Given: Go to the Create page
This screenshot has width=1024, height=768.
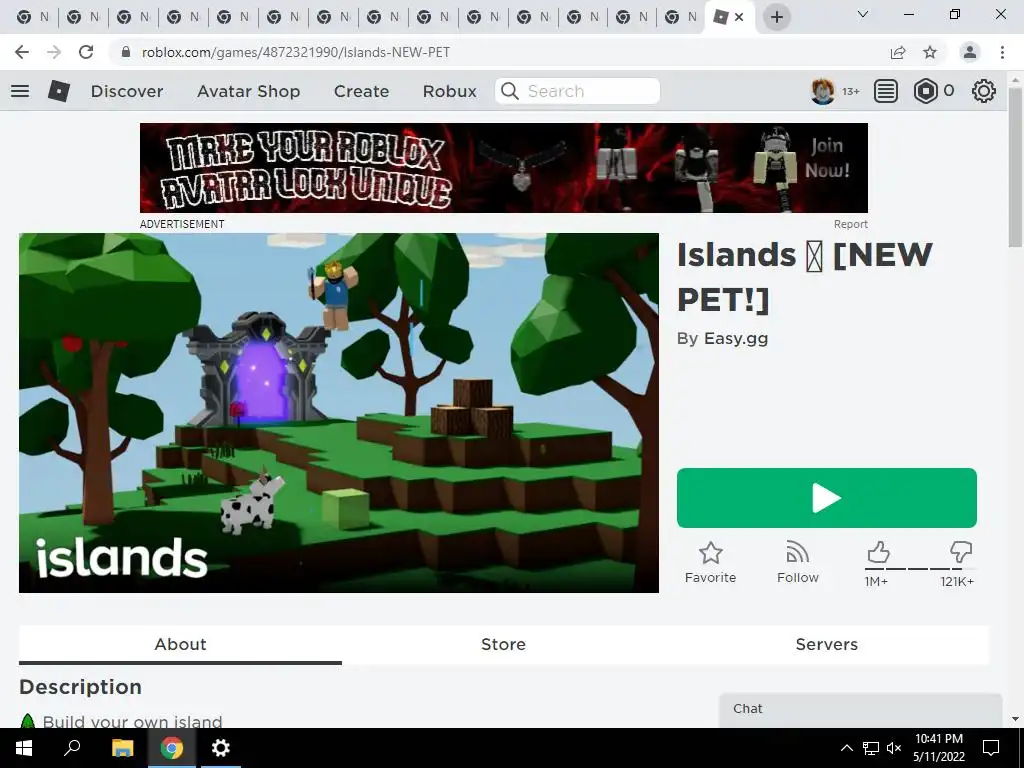Looking at the screenshot, I should pyautogui.click(x=361, y=91).
